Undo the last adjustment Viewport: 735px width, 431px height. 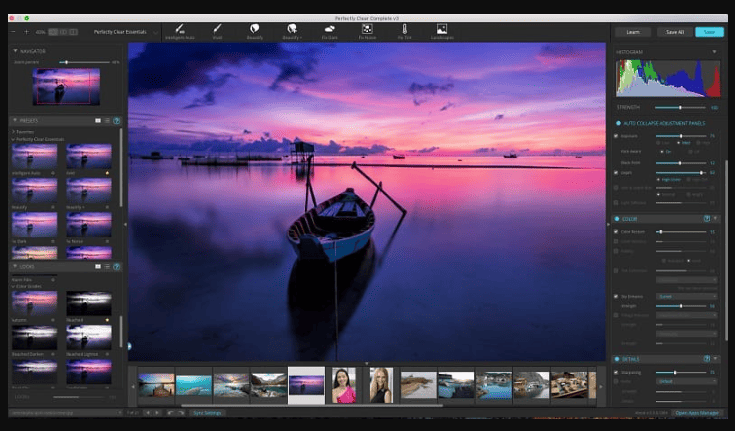click(x=171, y=413)
